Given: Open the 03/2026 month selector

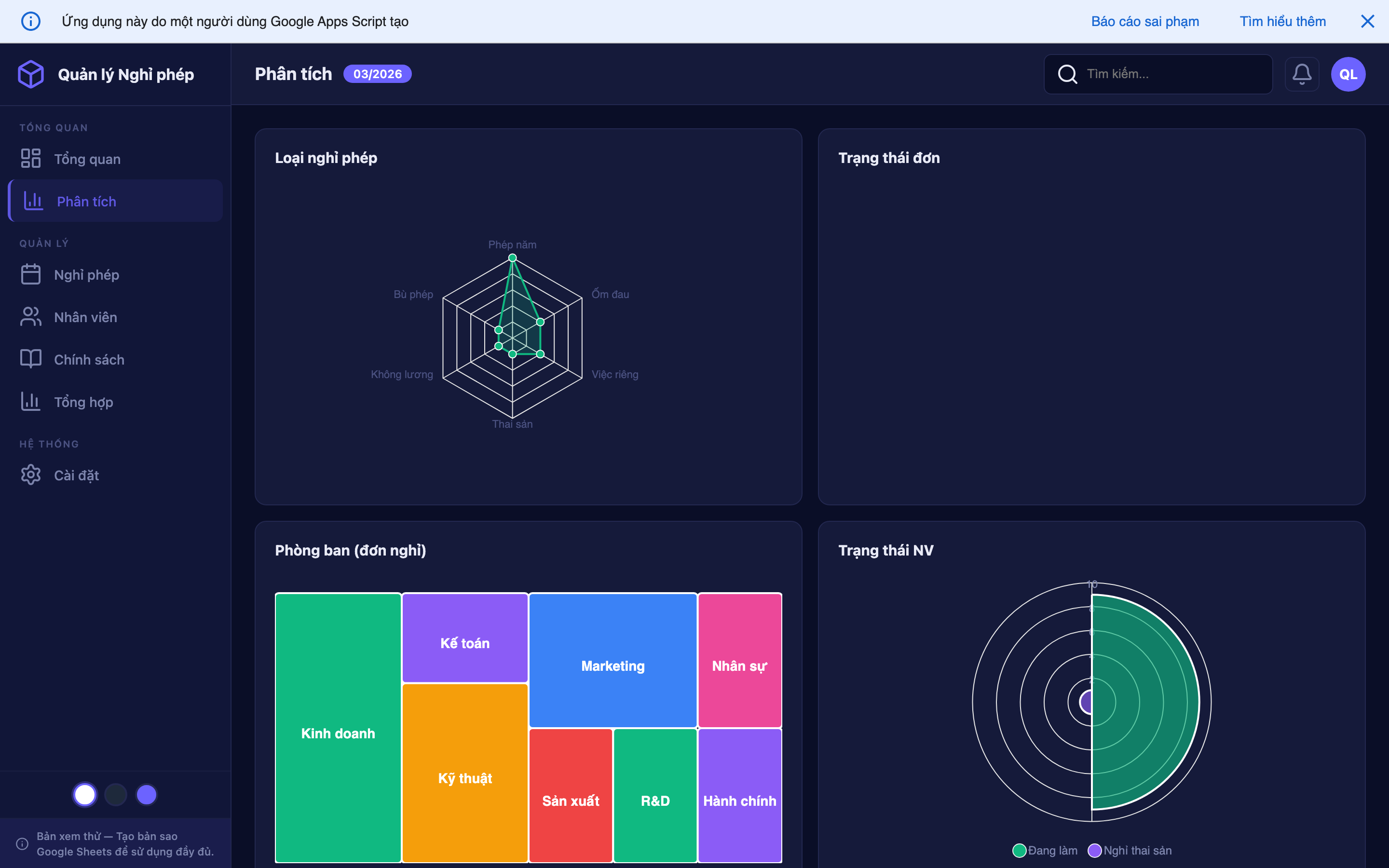Looking at the screenshot, I should point(377,73).
